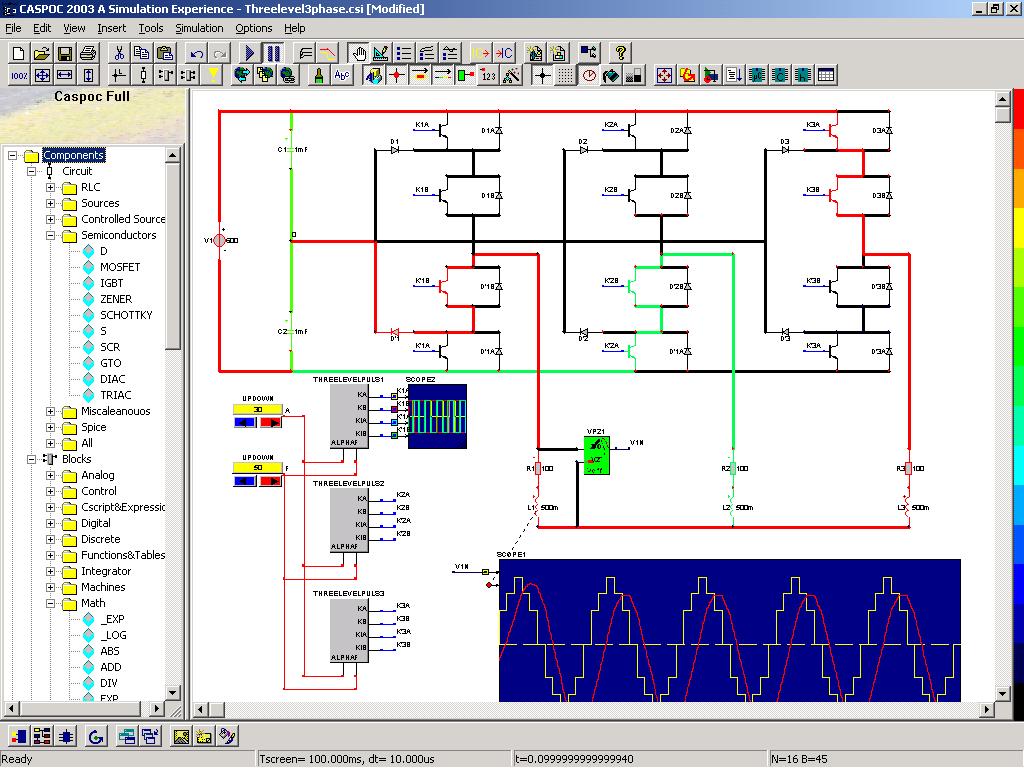
Task: Expand the RLC folder in tree
Action: (50, 187)
